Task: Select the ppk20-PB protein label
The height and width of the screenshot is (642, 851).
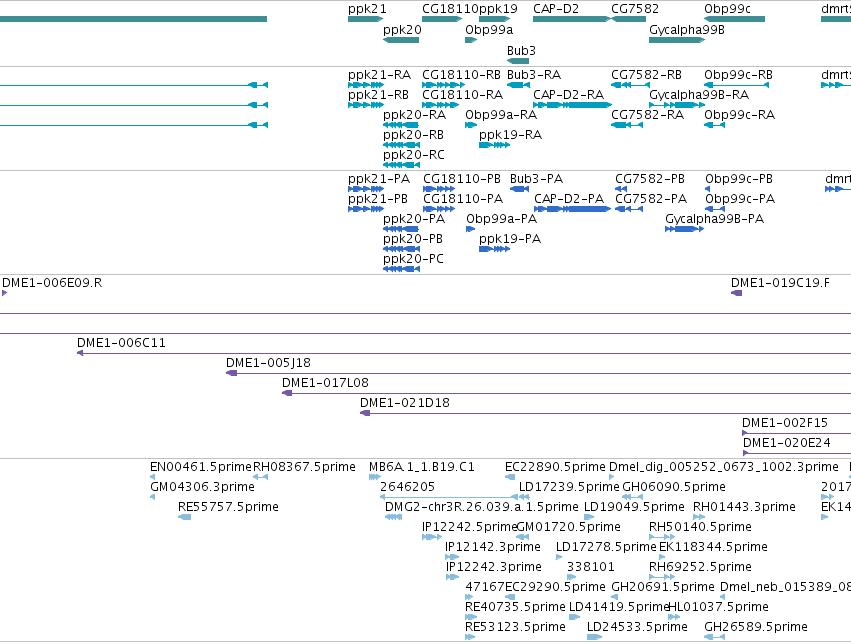Action: (x=412, y=239)
